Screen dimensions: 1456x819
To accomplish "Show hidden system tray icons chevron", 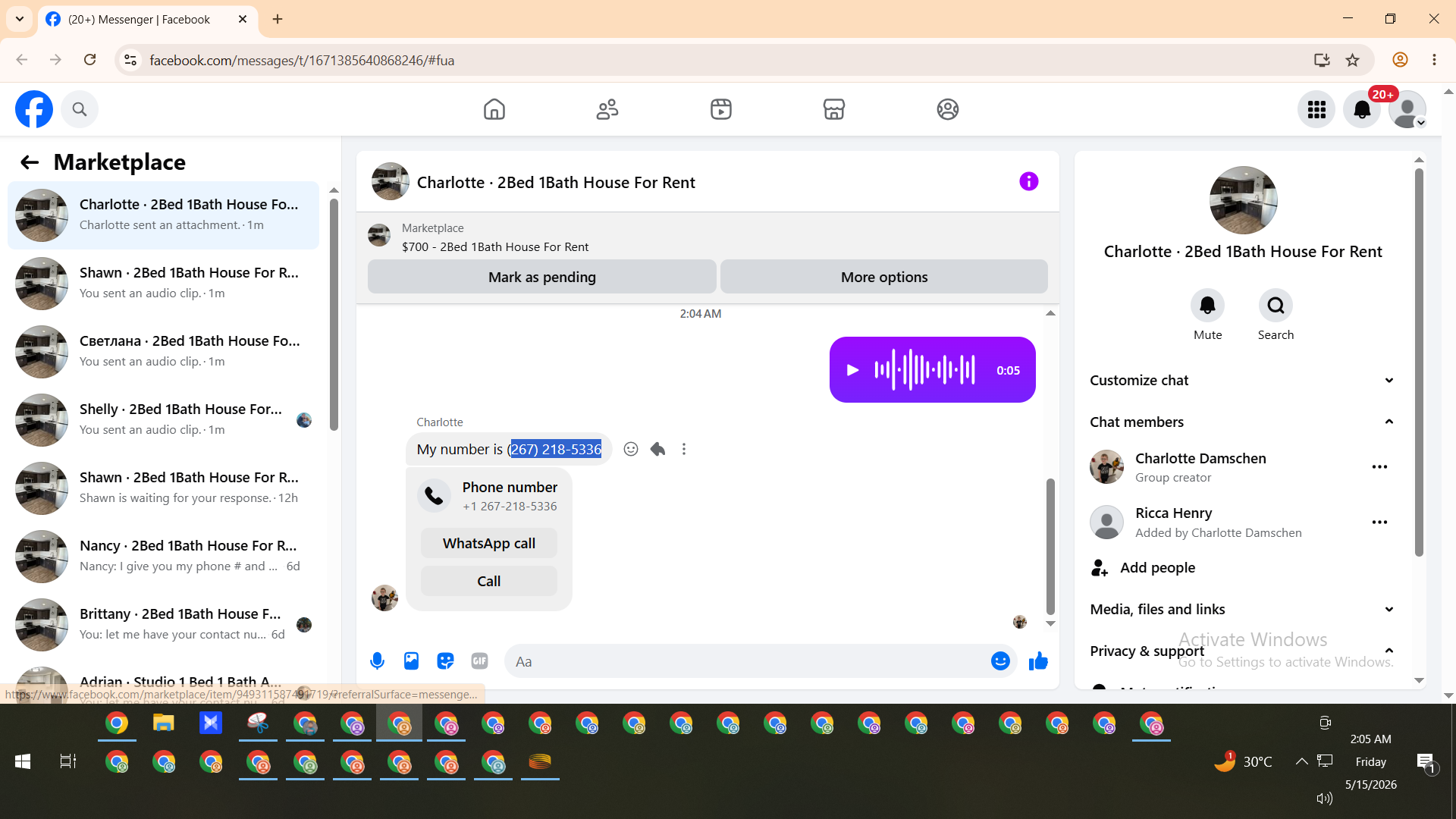I will tap(1301, 761).
